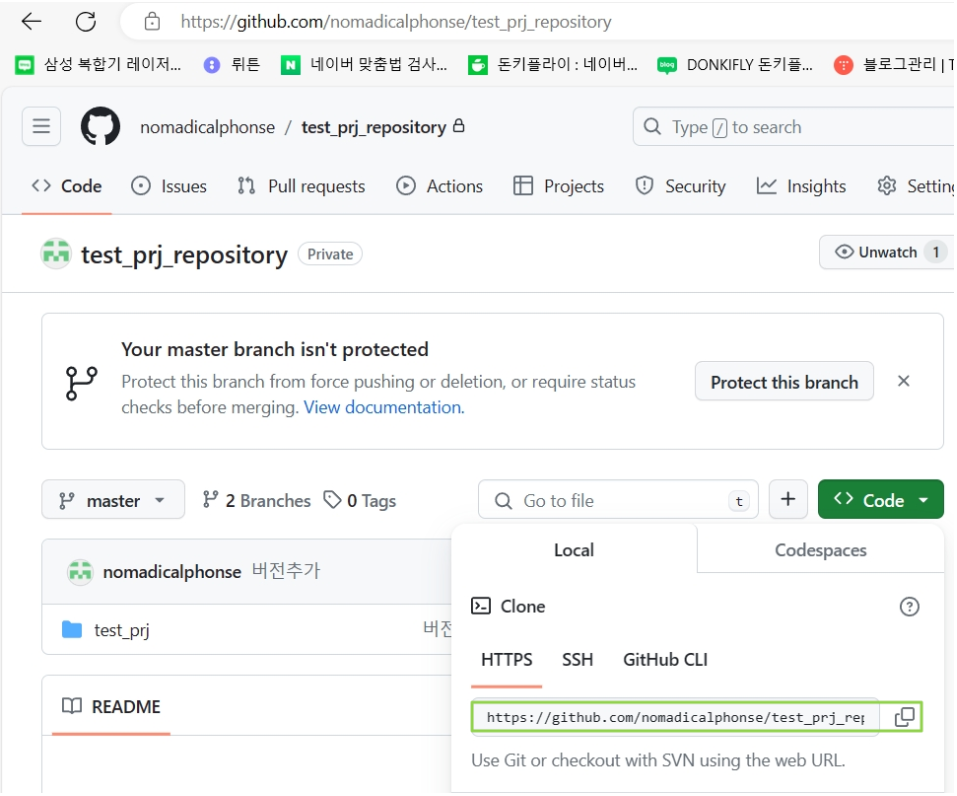Open the 버전추가 commit message link
The image size is (957, 796).
tap(286, 571)
